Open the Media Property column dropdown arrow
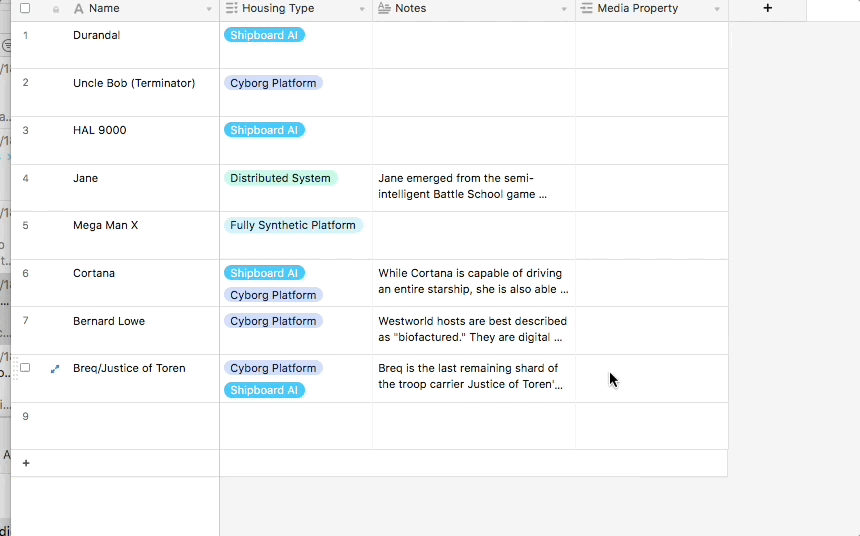This screenshot has width=860, height=536. click(717, 9)
